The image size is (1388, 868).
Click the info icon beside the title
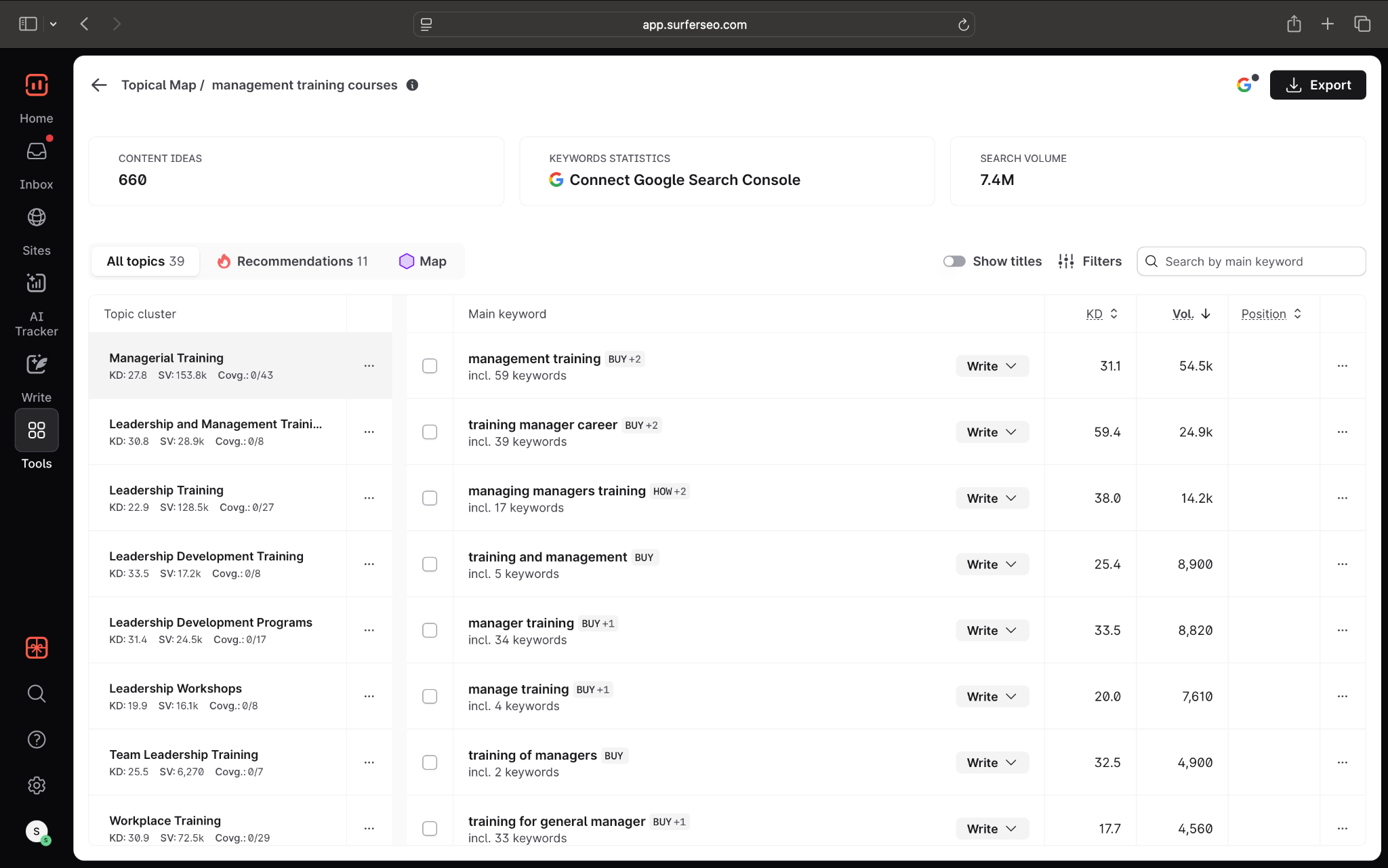click(412, 85)
